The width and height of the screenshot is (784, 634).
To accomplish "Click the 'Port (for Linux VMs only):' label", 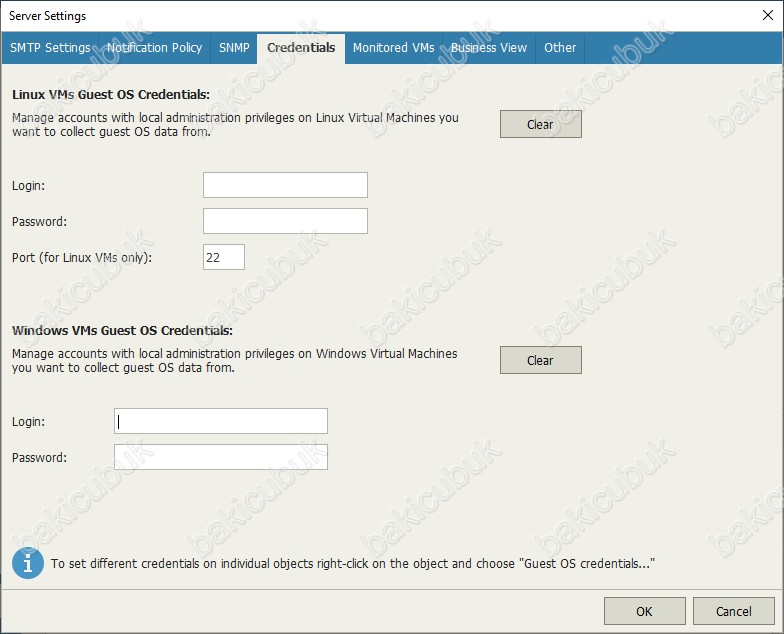I will [82, 258].
